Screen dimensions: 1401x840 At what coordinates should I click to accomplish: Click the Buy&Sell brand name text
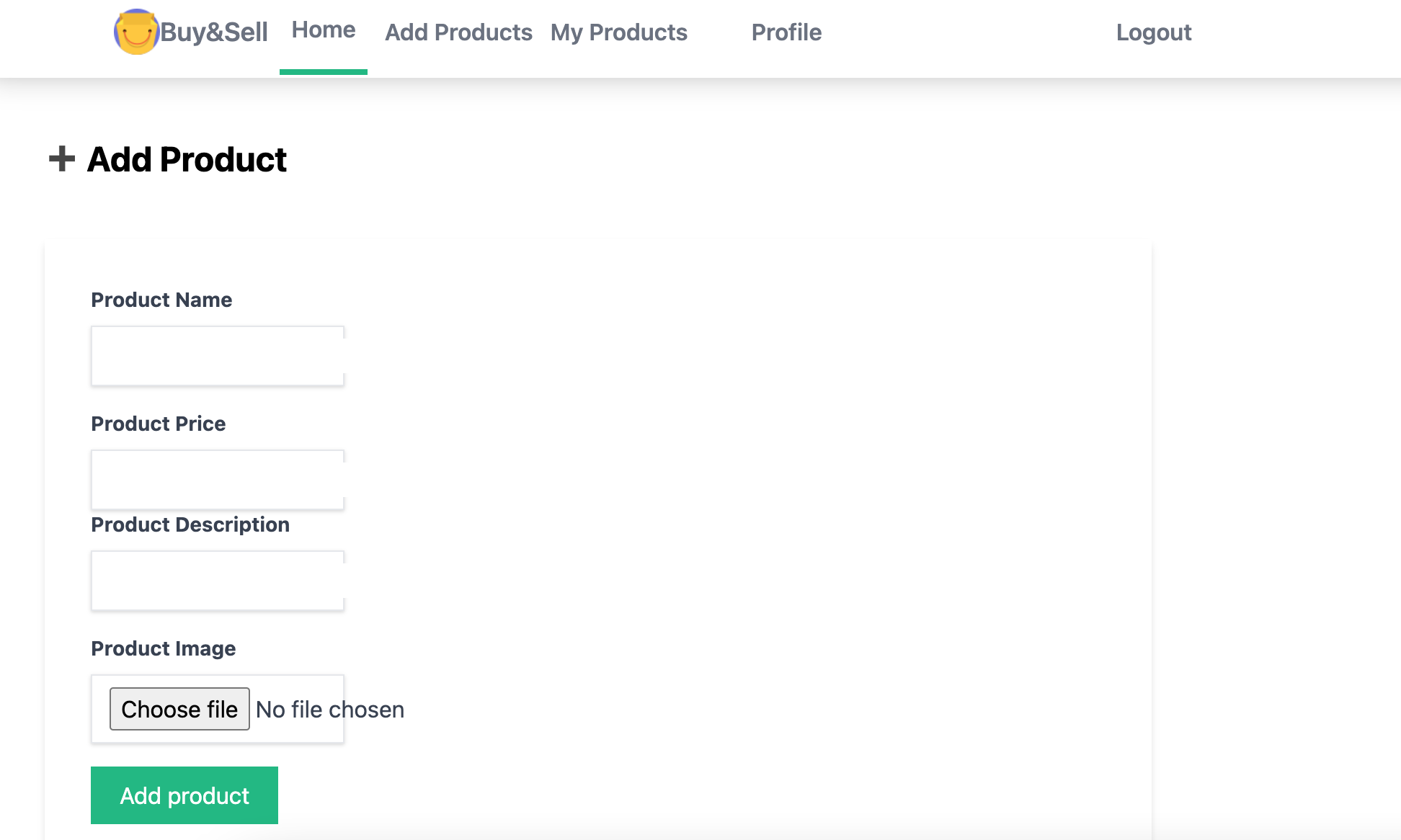[214, 32]
